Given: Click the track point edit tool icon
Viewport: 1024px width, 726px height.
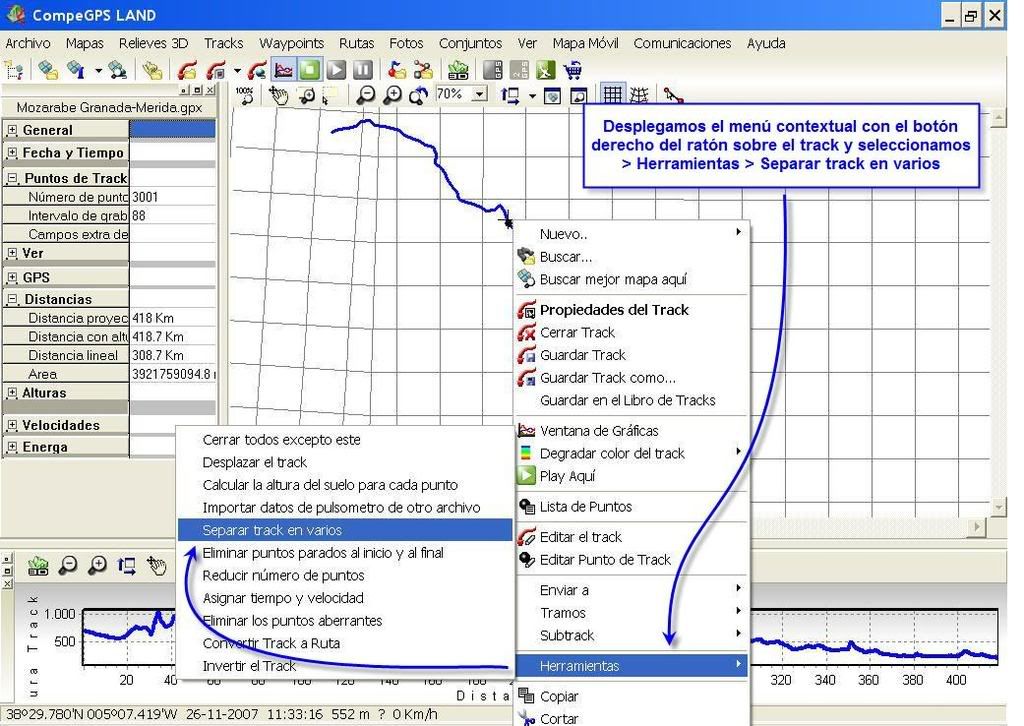Looking at the screenshot, I should 673,95.
